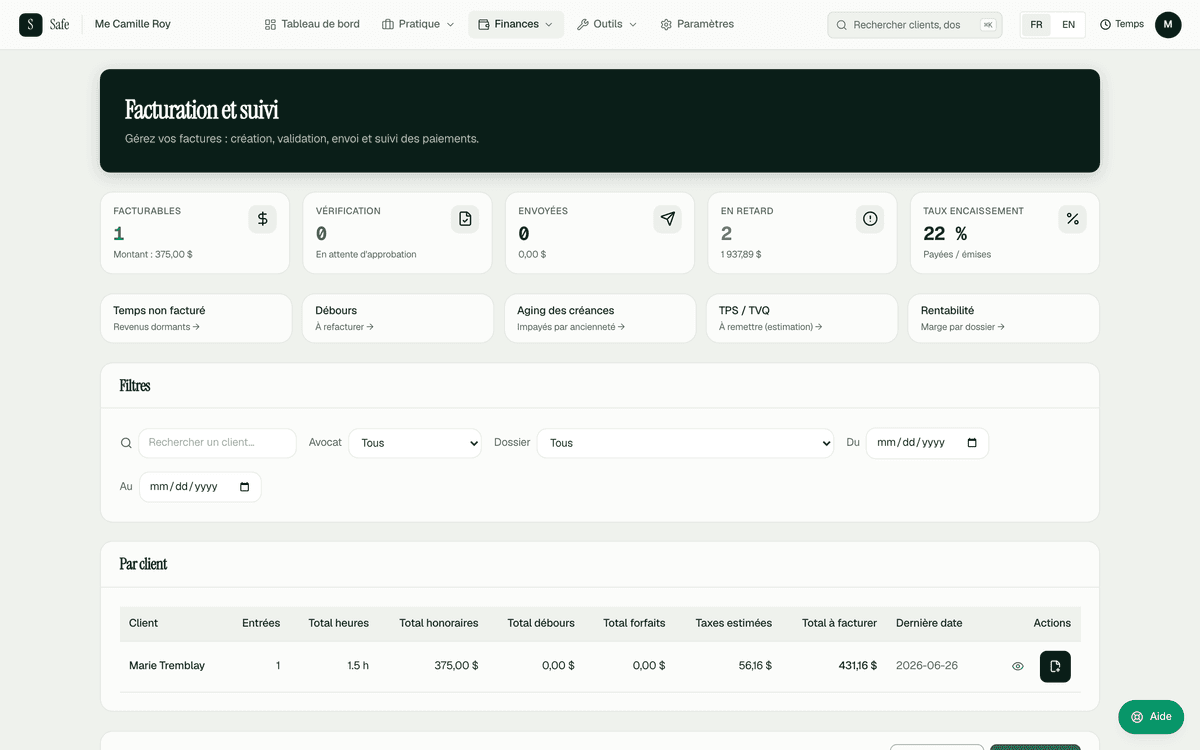The image size is (1200, 750).
Task: View Marie Tremblay details with eye icon
Action: [x=1018, y=666]
